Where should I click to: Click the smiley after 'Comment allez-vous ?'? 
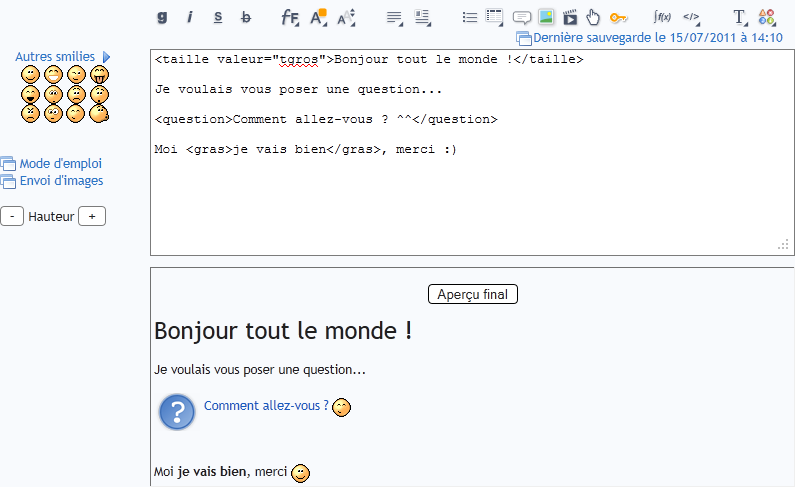pyautogui.click(x=341, y=407)
